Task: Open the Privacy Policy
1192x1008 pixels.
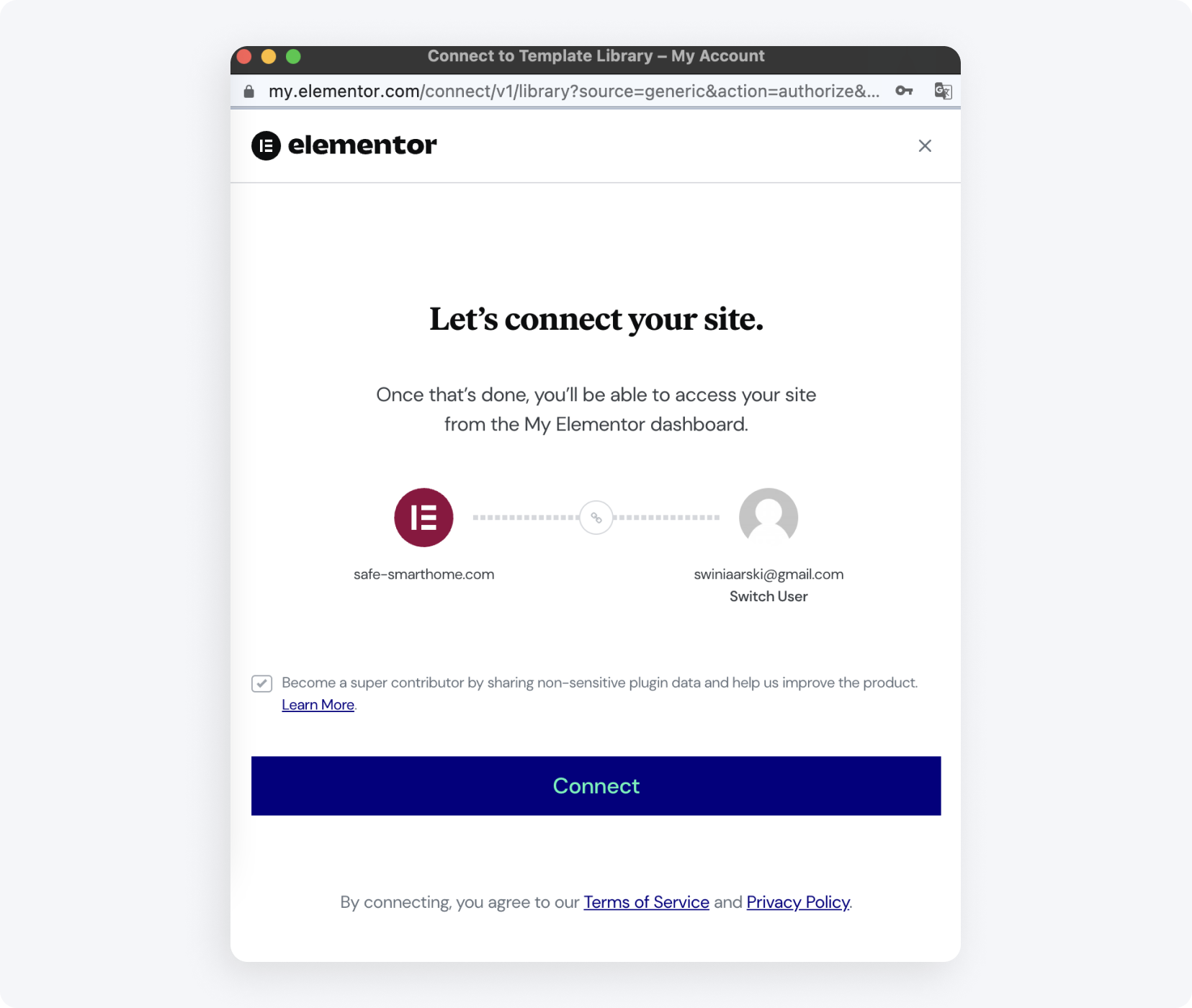Action: 797,901
